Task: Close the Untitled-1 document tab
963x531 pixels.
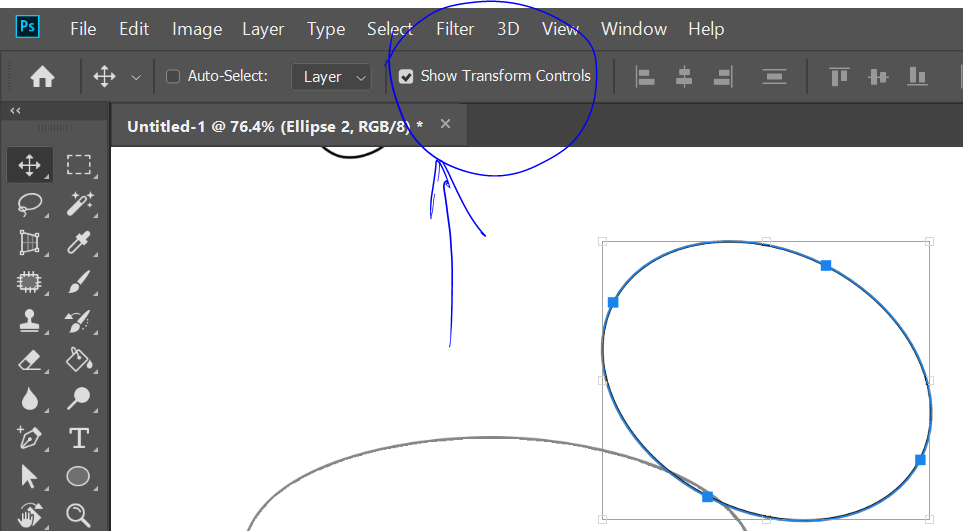Action: (x=445, y=124)
